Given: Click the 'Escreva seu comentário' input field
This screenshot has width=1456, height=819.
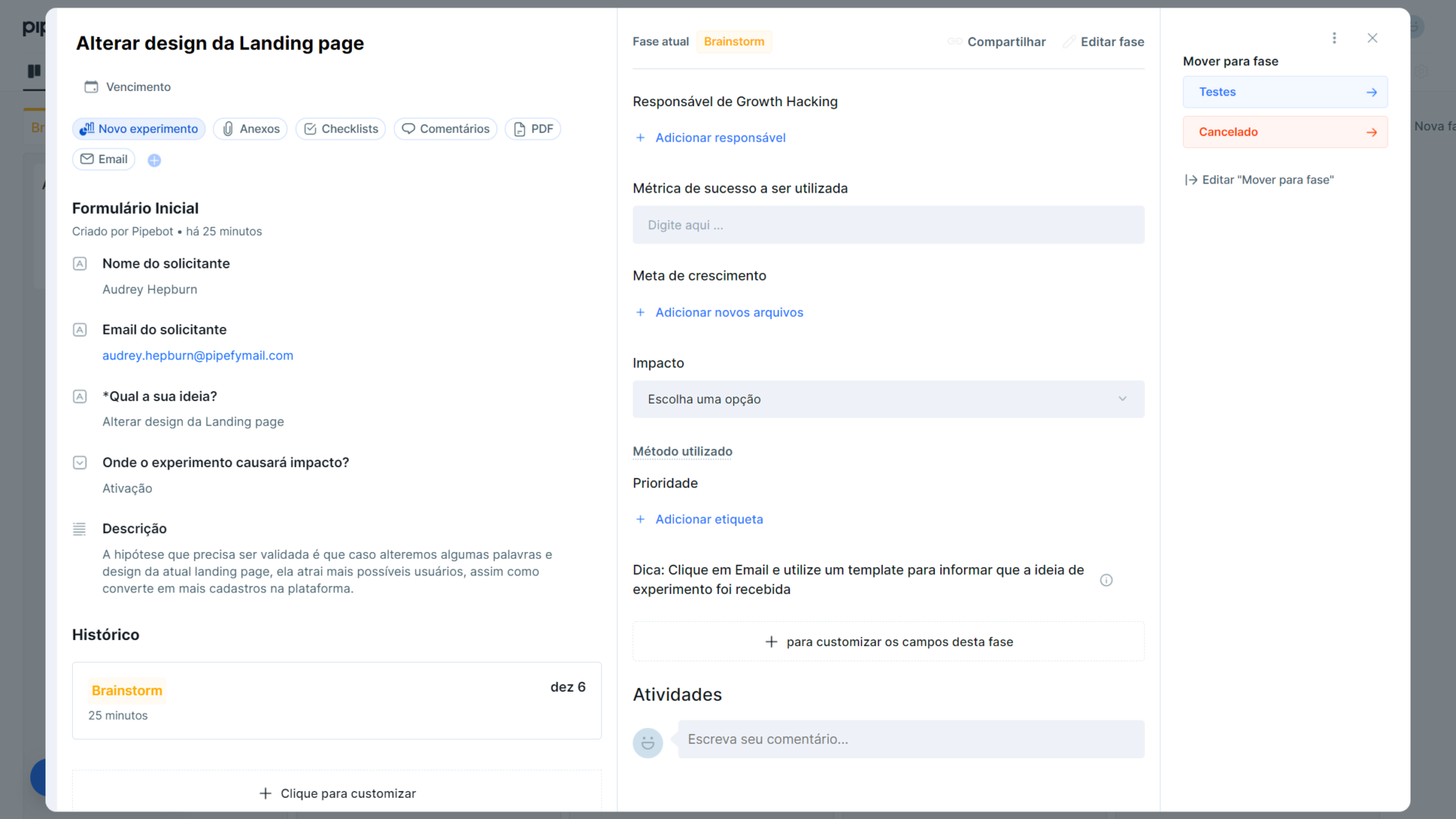Looking at the screenshot, I should pyautogui.click(x=910, y=739).
